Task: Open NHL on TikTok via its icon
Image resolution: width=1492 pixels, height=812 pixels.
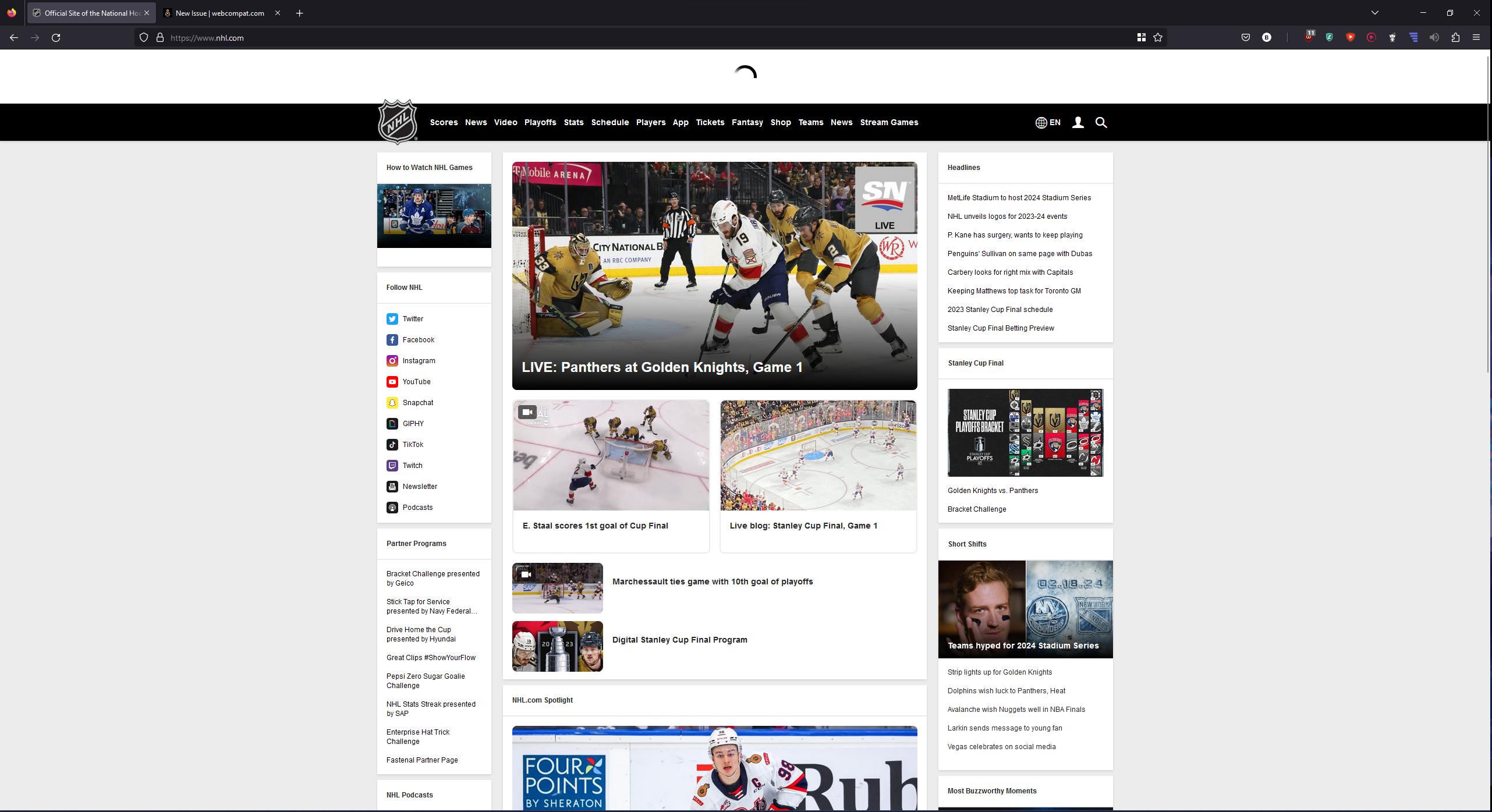Action: (x=392, y=444)
